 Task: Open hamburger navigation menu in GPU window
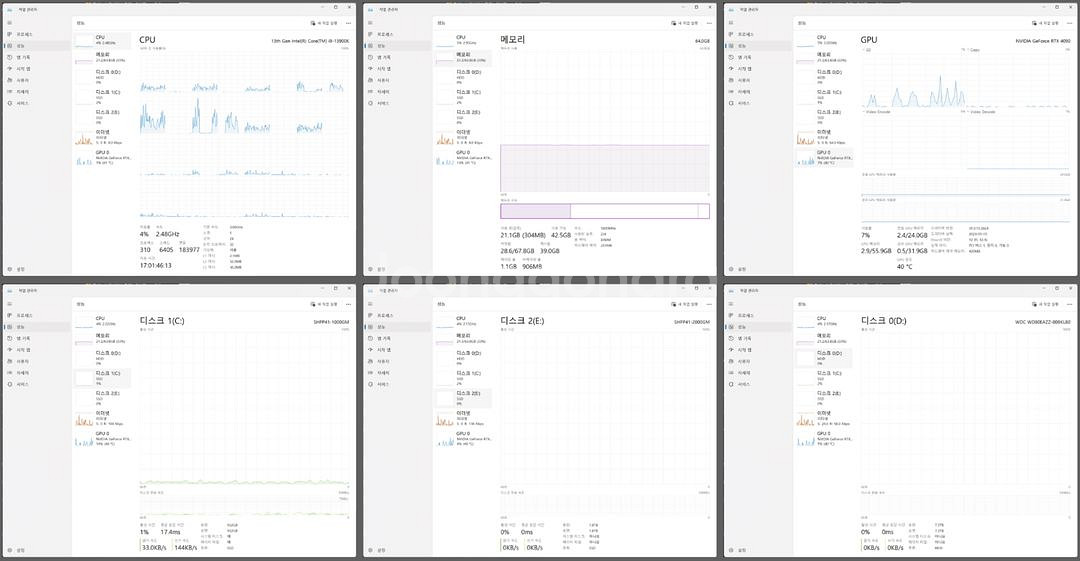731,23
